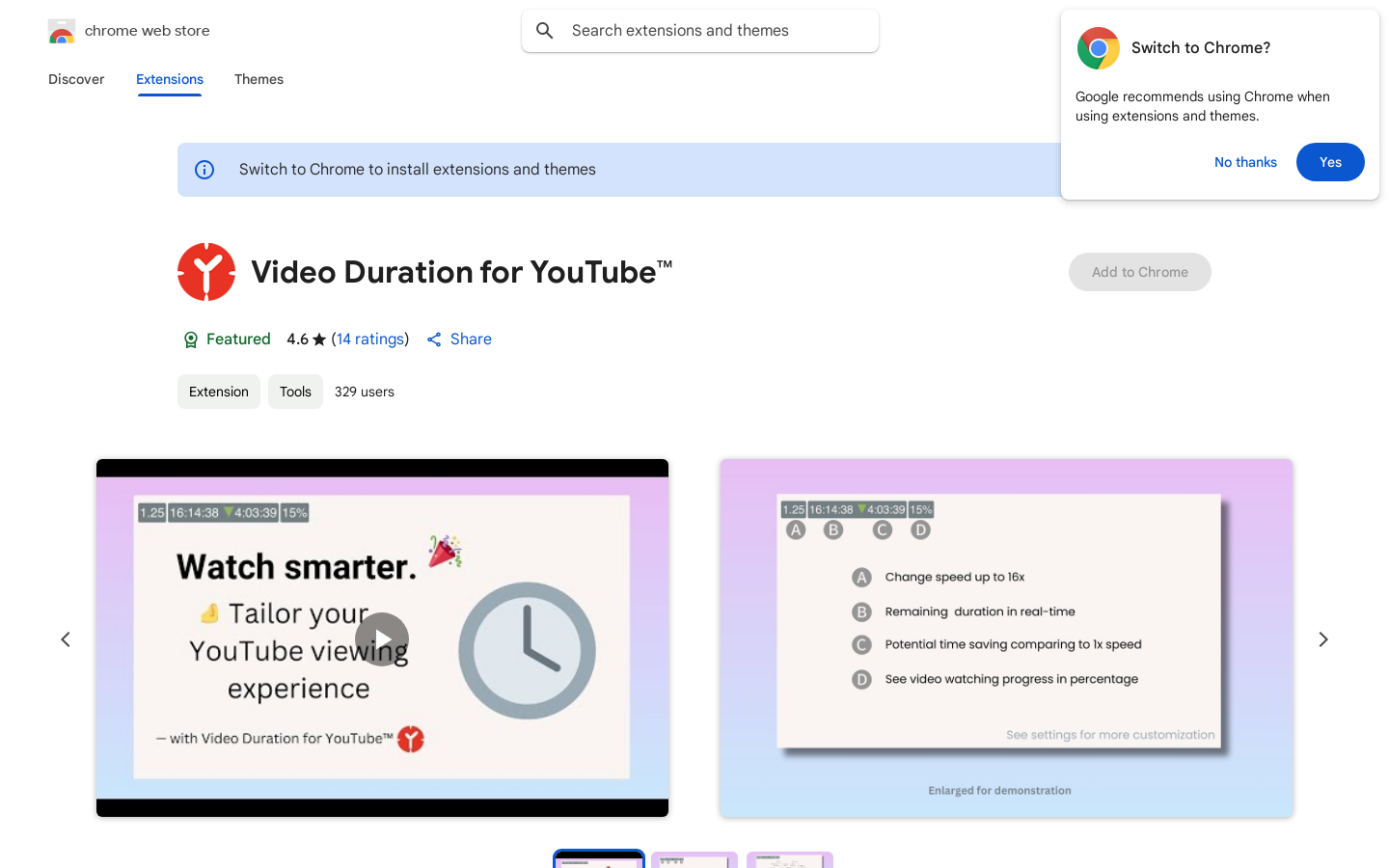Click the Extension category chip
The image size is (1389, 868).
coord(219,392)
